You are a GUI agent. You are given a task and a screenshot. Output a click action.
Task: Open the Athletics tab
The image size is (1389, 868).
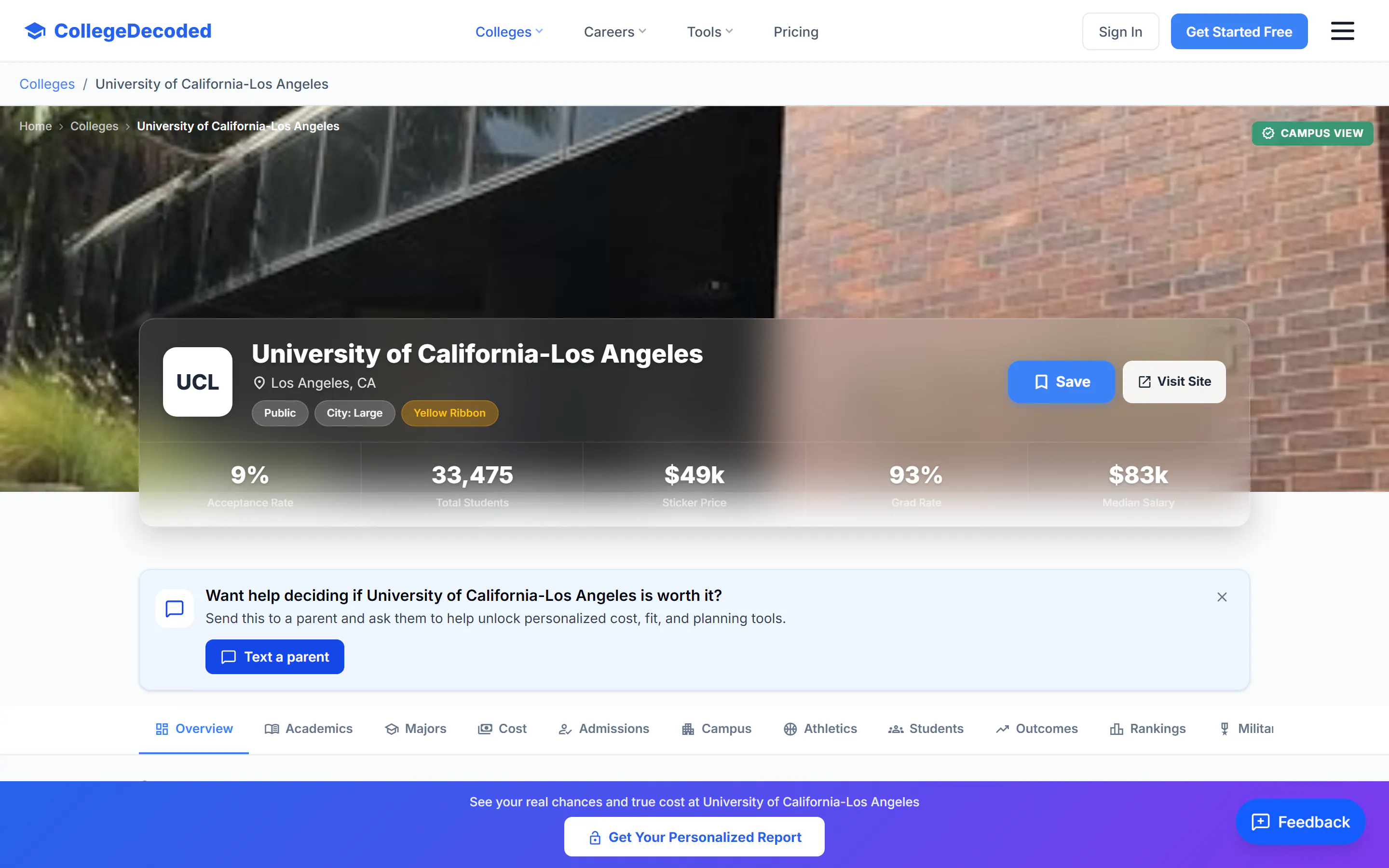820,729
